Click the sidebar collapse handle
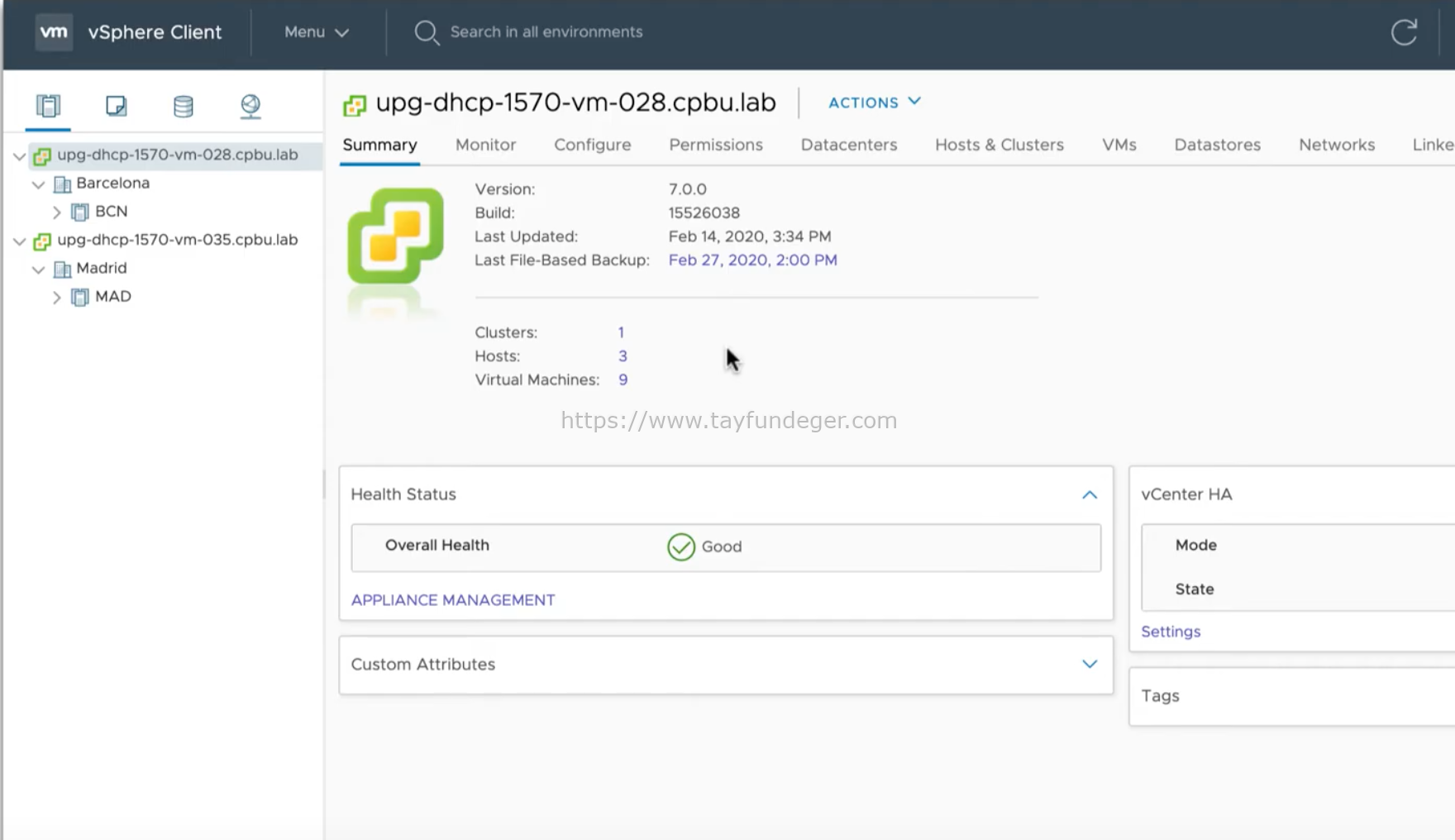The image size is (1455, 840). pyautogui.click(x=324, y=484)
